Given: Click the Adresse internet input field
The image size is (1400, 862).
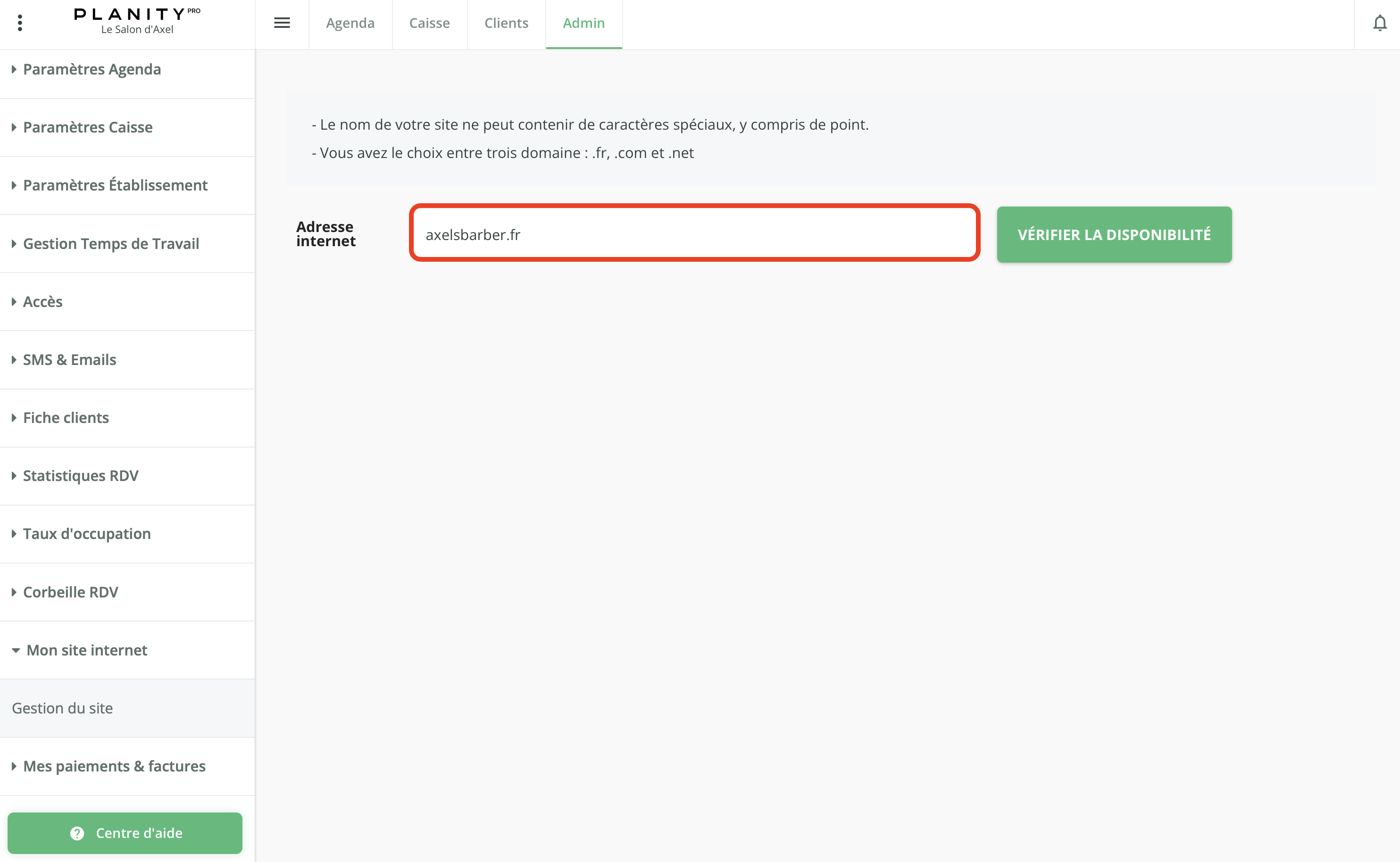Looking at the screenshot, I should [x=694, y=234].
